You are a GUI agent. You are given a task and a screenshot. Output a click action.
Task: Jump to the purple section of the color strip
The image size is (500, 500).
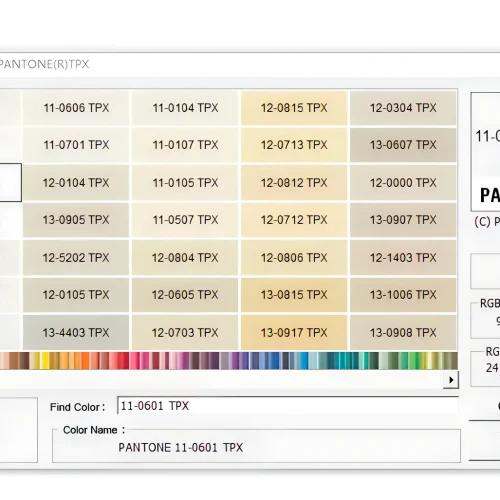[x=235, y=360]
